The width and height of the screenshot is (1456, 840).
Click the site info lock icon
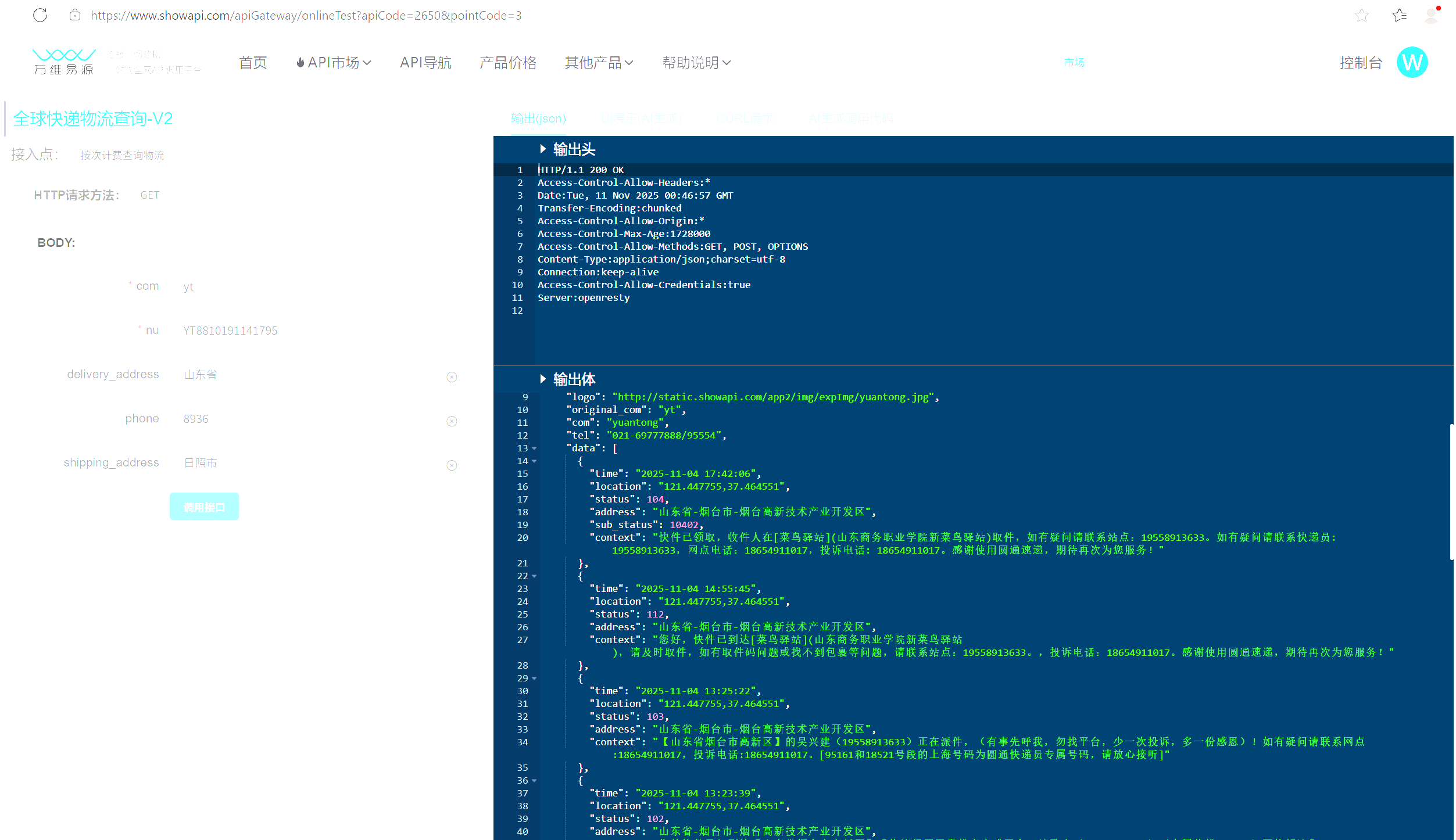point(74,15)
